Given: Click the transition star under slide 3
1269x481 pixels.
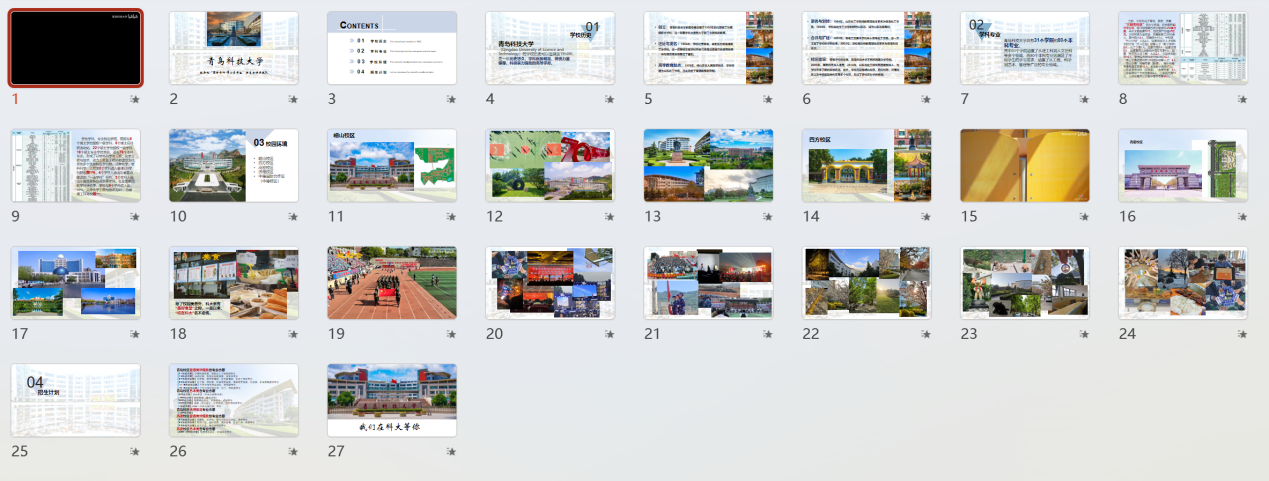Looking at the screenshot, I should click(451, 99).
